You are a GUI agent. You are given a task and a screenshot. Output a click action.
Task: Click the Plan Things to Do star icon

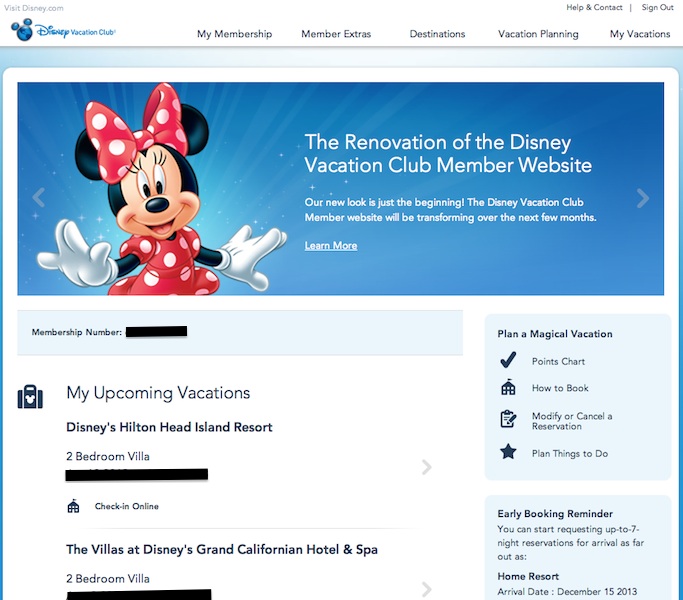508,452
